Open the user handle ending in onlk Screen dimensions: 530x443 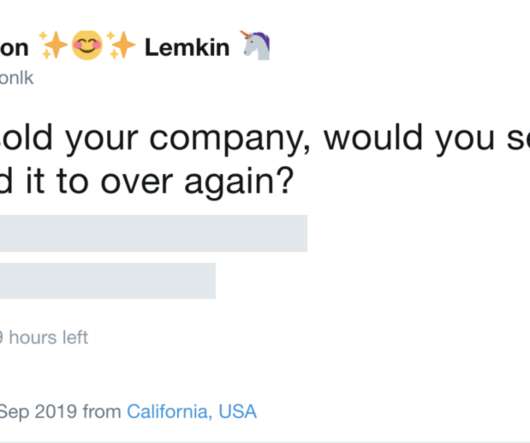click(x=16, y=78)
